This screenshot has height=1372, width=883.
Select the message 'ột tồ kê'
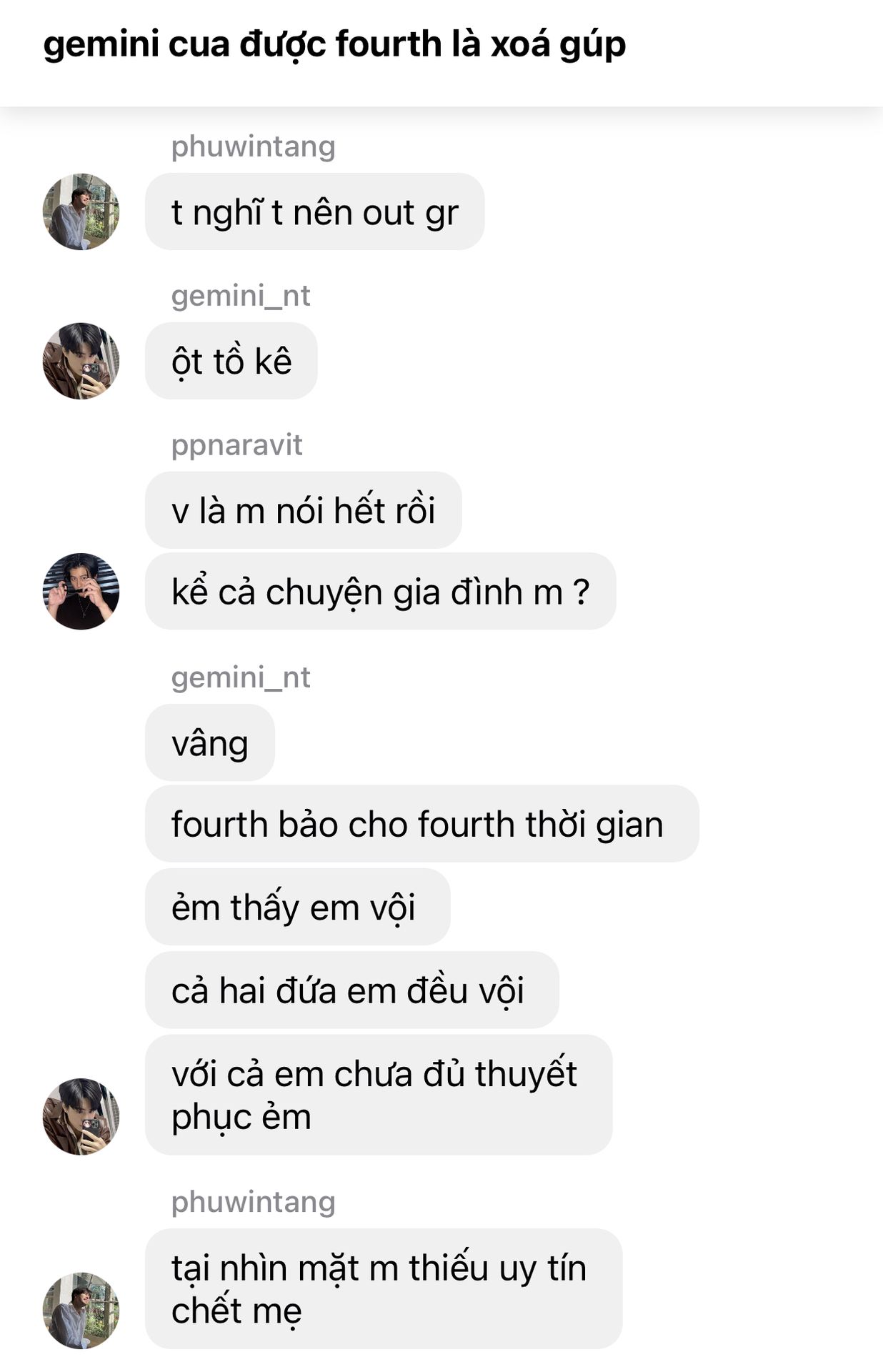231,361
